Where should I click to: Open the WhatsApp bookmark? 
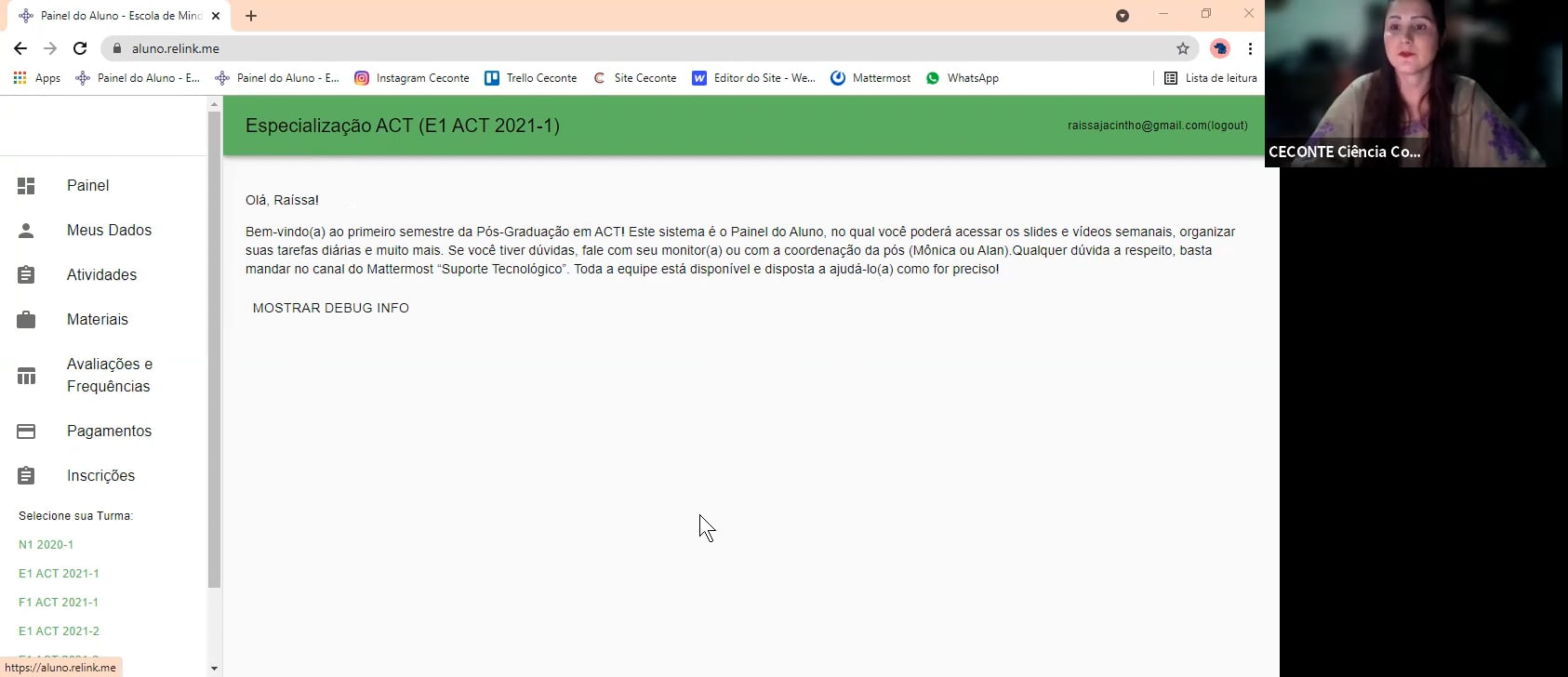tap(963, 78)
